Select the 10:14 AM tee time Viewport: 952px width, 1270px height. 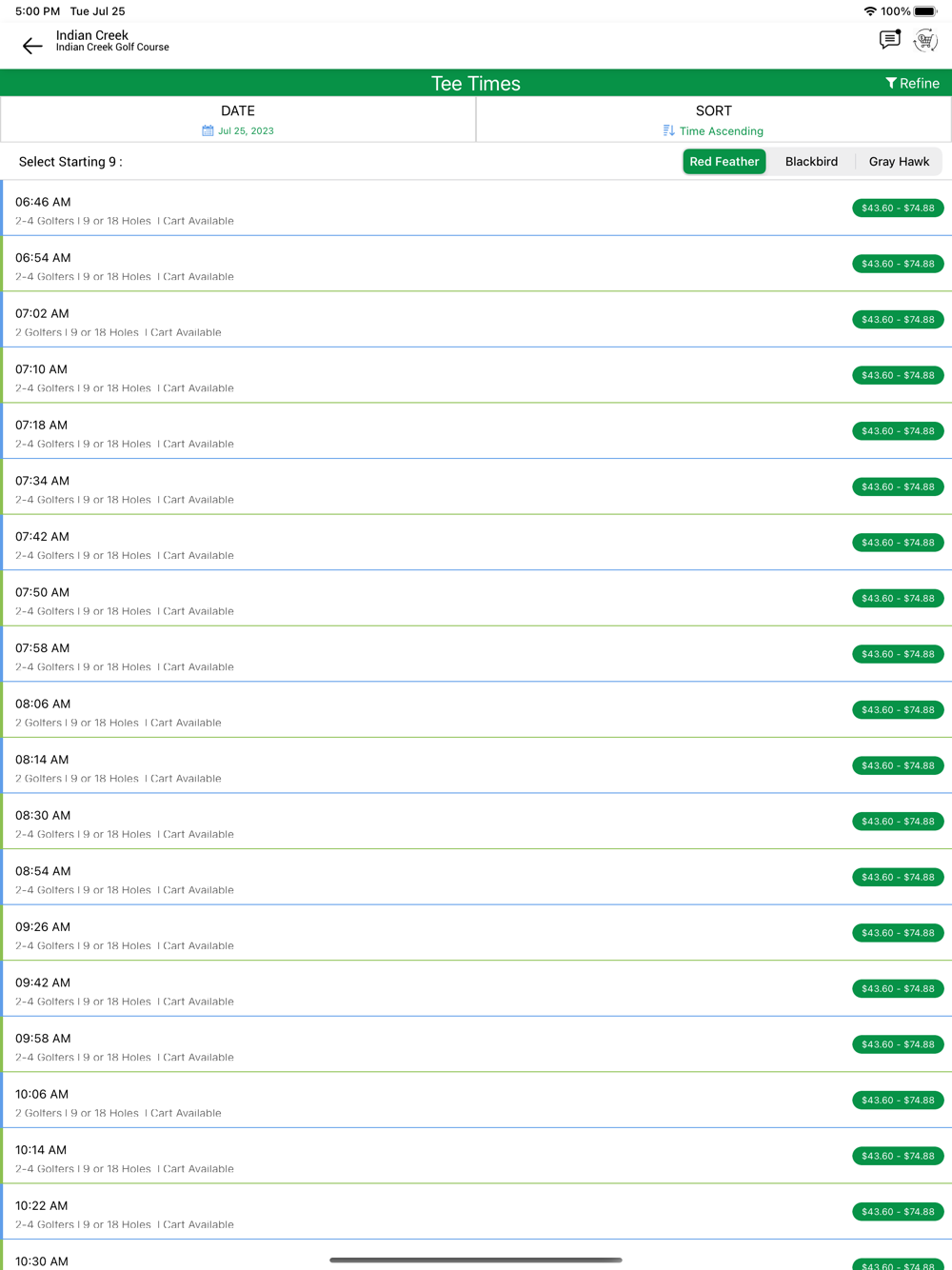click(476, 1156)
